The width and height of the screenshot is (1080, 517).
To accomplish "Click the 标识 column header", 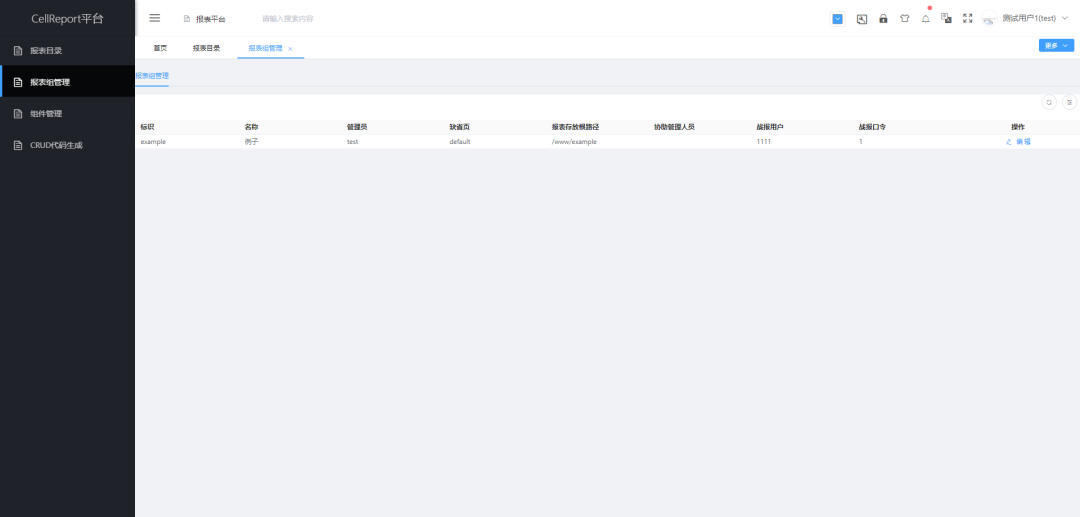I will [x=147, y=127].
